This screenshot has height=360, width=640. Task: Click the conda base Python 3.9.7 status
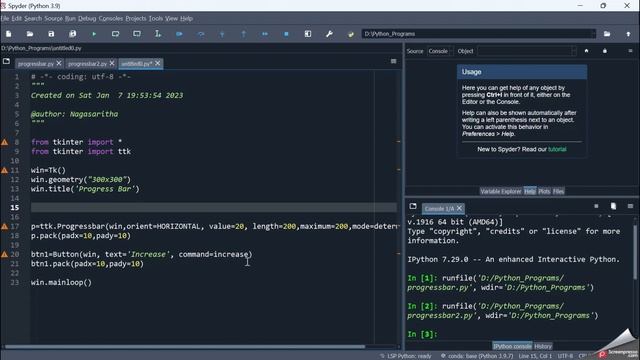point(477,356)
